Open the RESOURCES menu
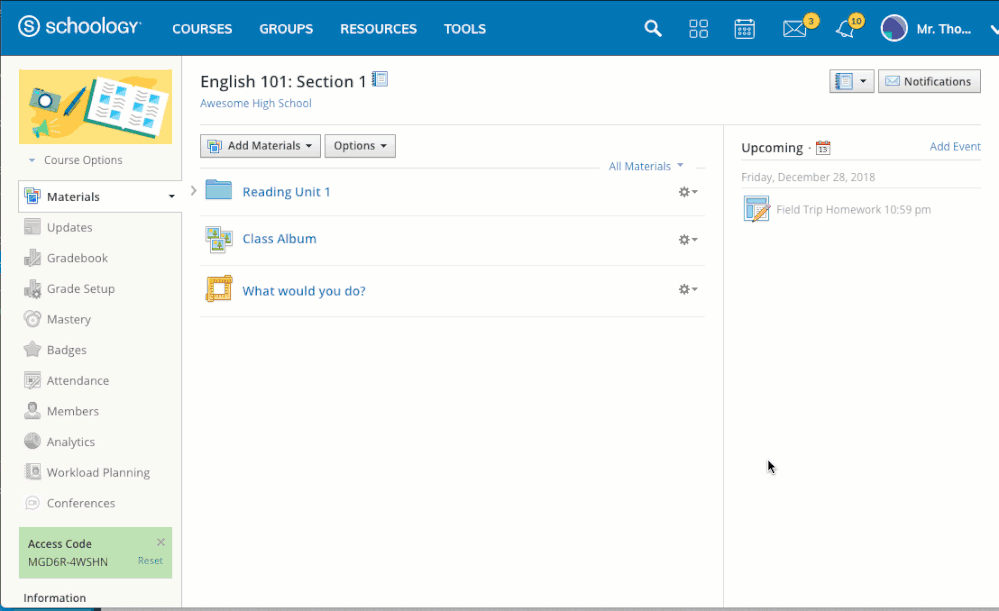Viewport: 999px width, 611px height. tap(378, 29)
